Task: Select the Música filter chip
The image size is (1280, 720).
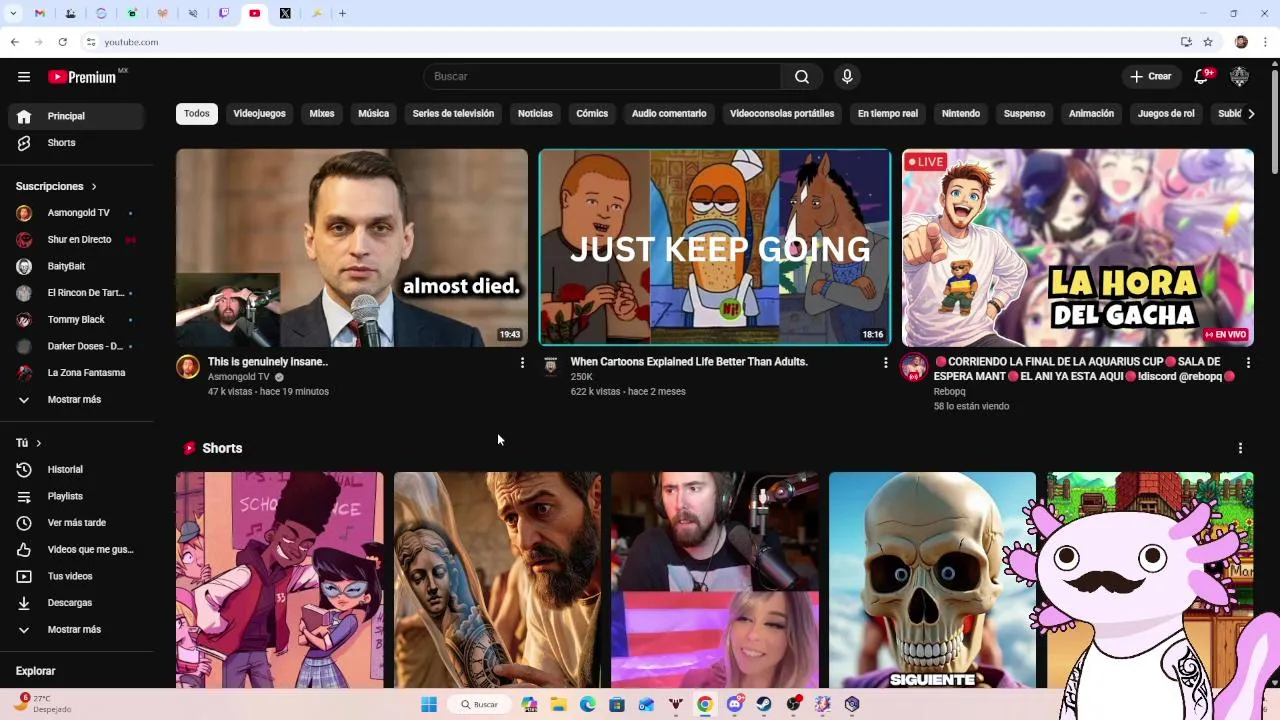Action: click(x=373, y=114)
